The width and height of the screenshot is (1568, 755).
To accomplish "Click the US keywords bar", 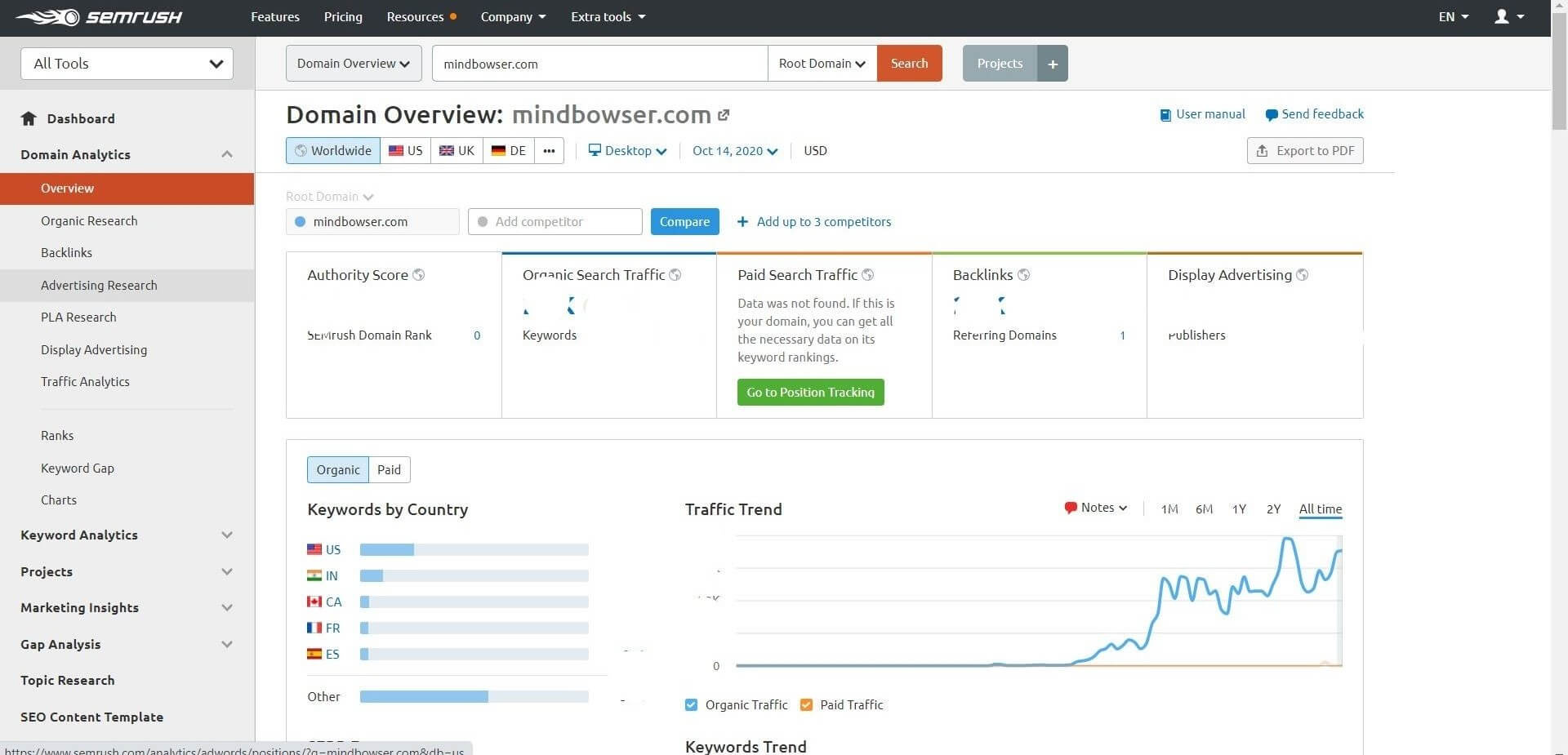I will 474,549.
